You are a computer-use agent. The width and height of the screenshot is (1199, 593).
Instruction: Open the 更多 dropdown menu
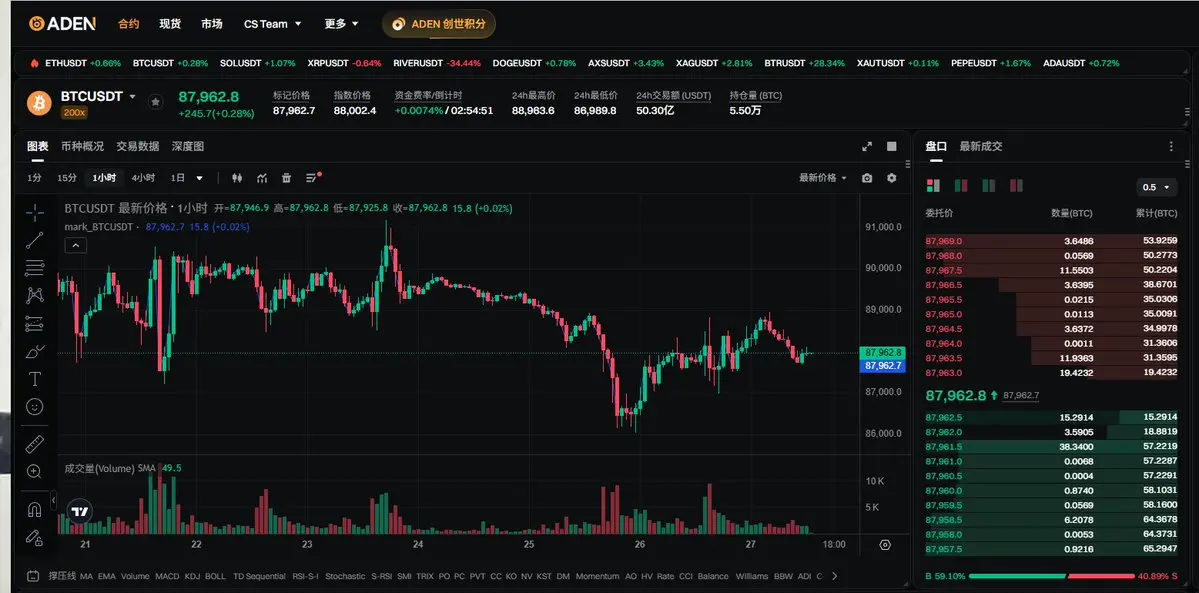(342, 24)
